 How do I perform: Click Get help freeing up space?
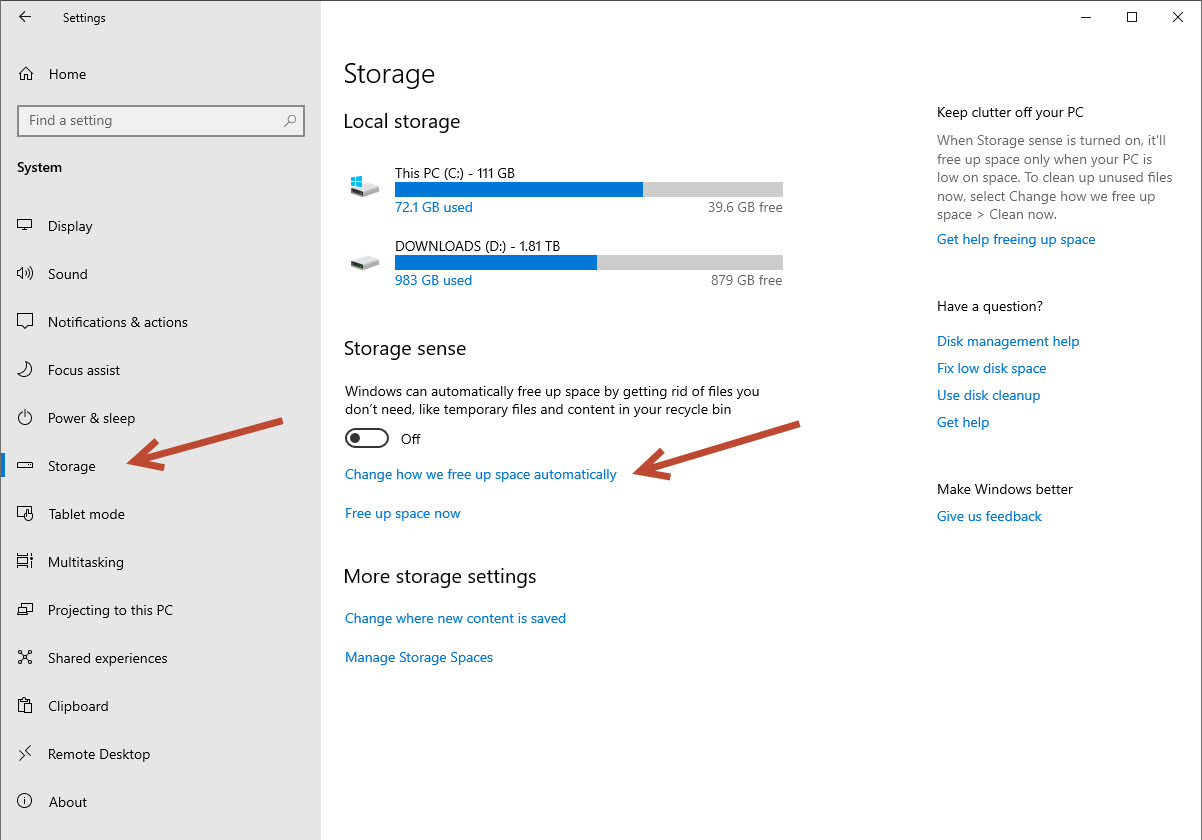click(1016, 239)
